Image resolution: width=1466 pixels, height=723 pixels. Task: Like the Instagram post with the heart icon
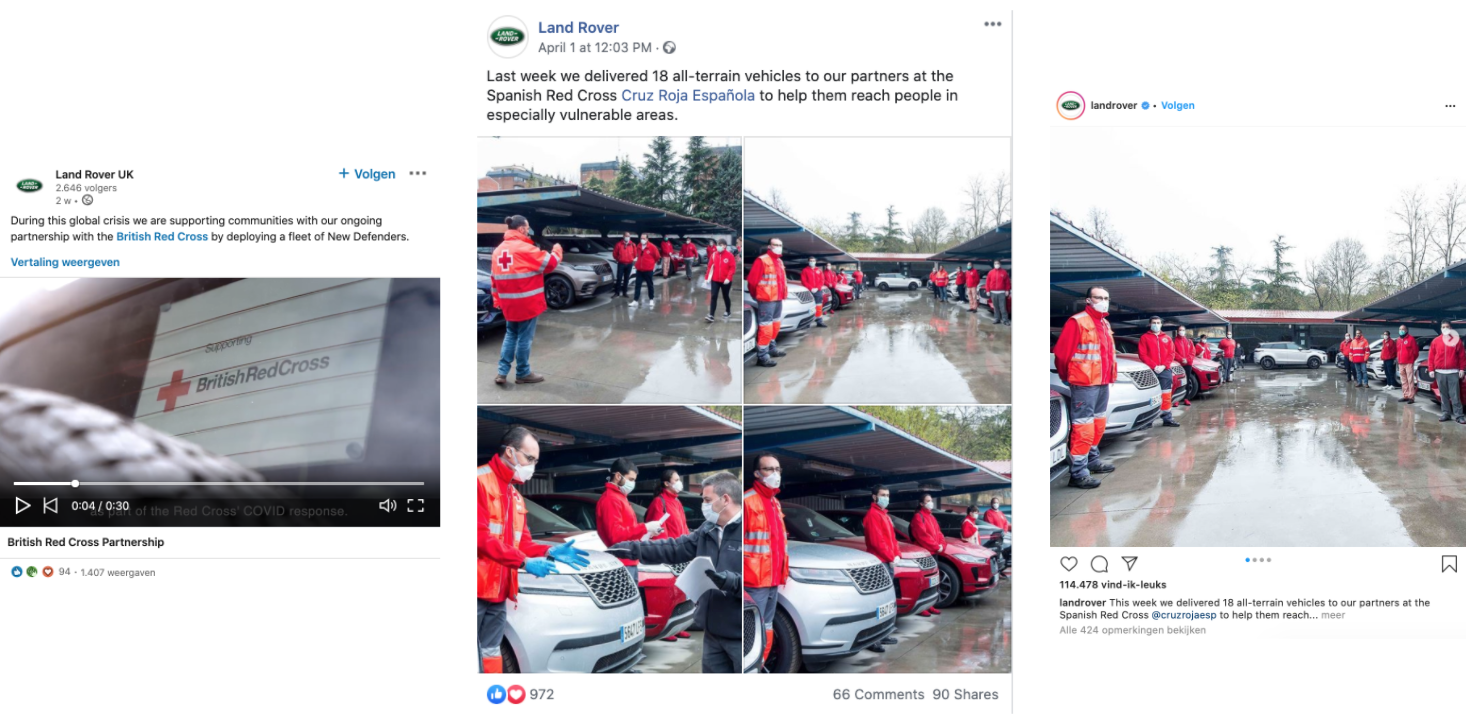(1069, 564)
